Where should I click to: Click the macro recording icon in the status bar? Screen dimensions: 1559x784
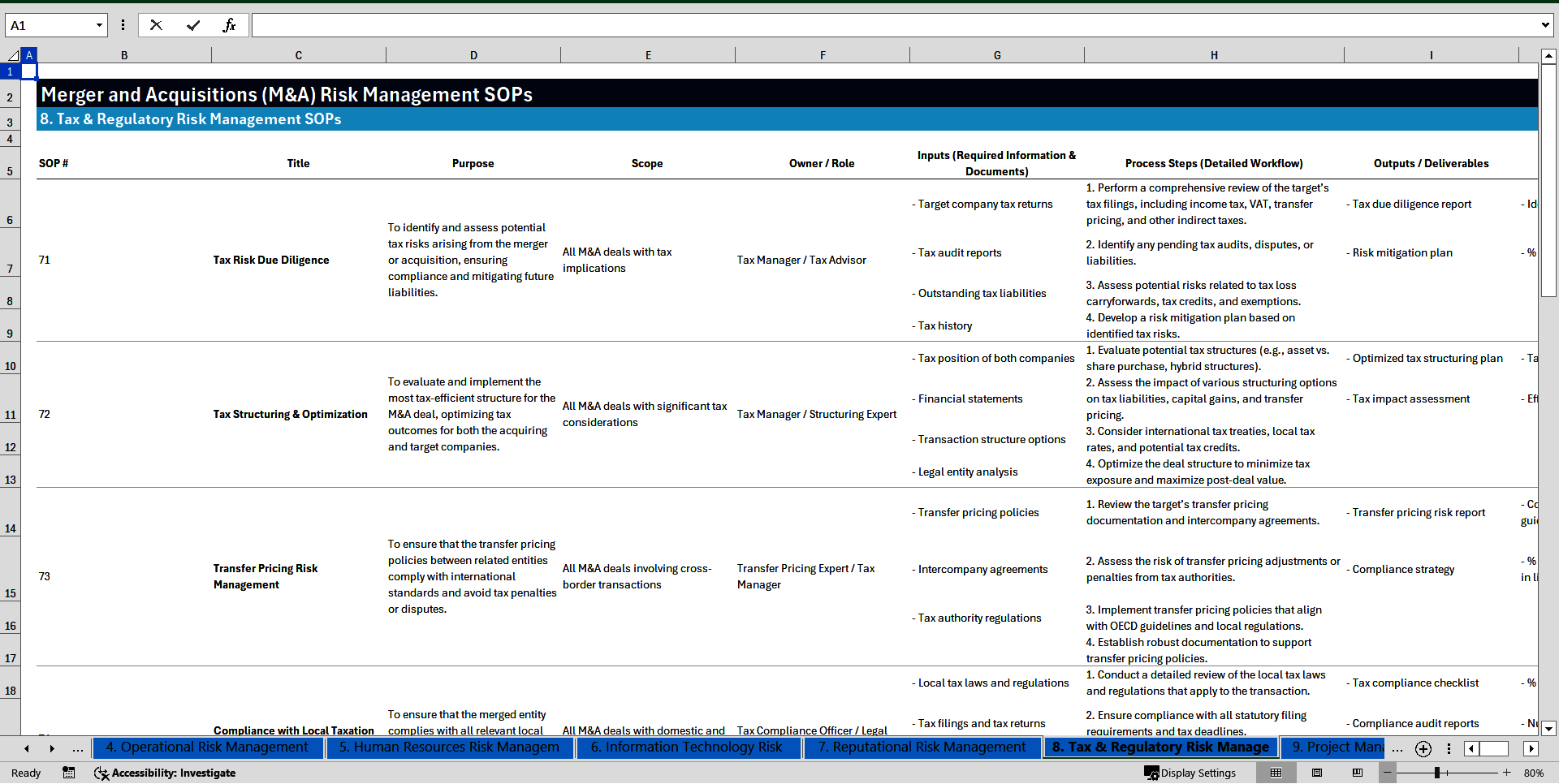(68, 773)
